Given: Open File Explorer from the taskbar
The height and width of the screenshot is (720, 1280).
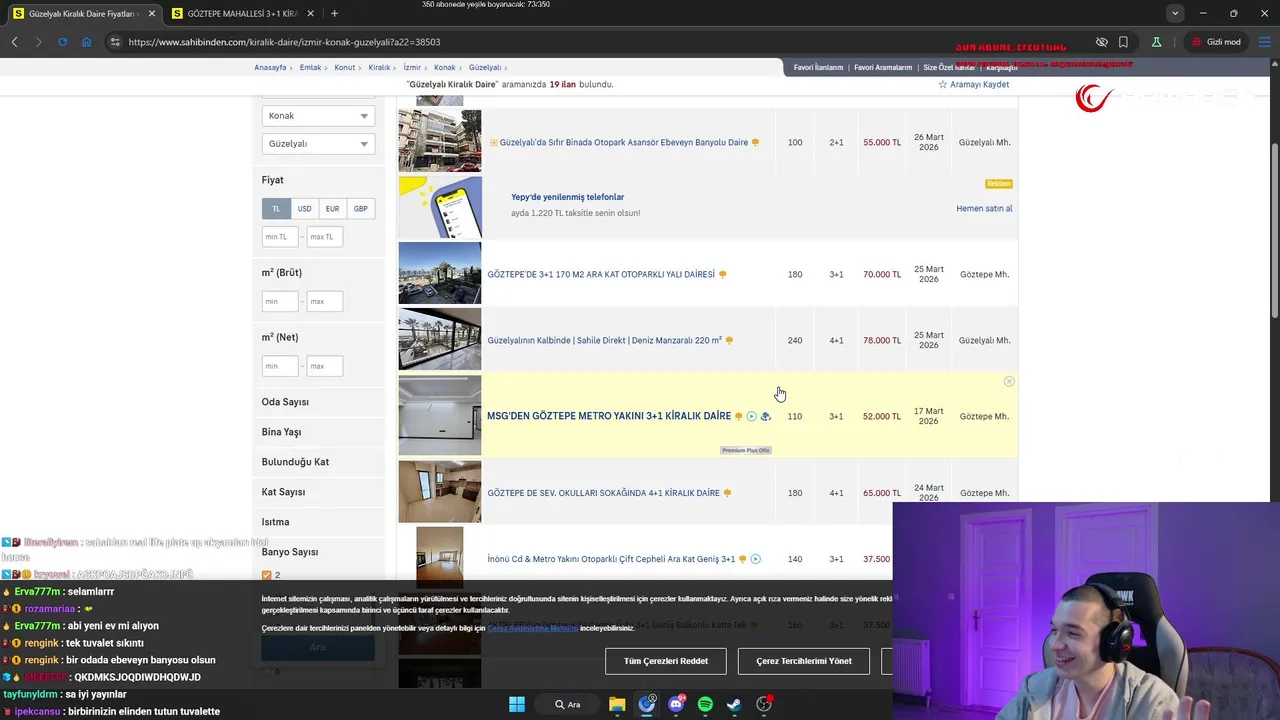Looking at the screenshot, I should (617, 704).
